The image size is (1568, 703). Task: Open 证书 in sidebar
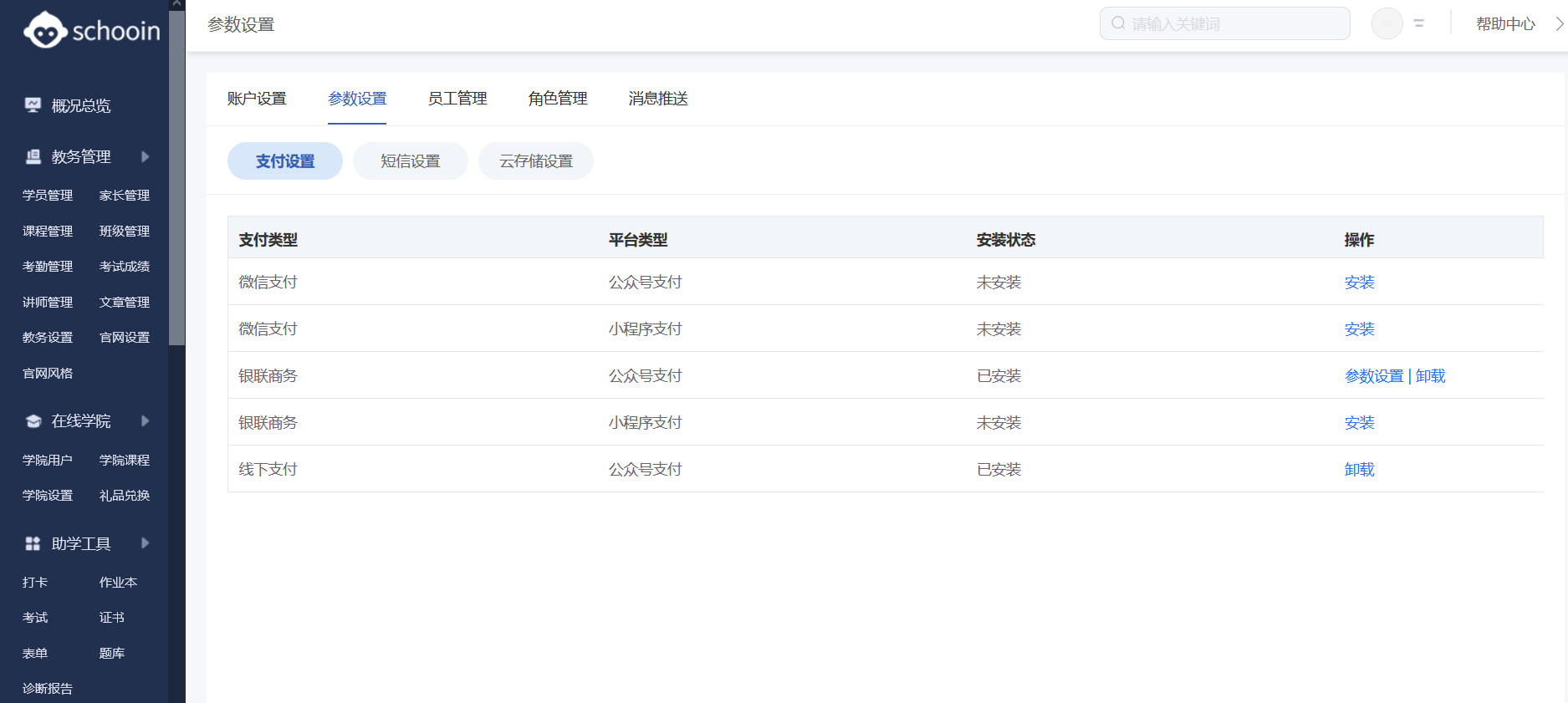click(x=112, y=618)
